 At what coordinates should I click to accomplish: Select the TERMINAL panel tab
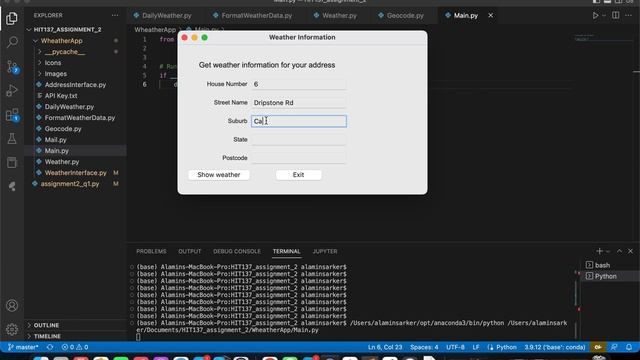click(287, 251)
